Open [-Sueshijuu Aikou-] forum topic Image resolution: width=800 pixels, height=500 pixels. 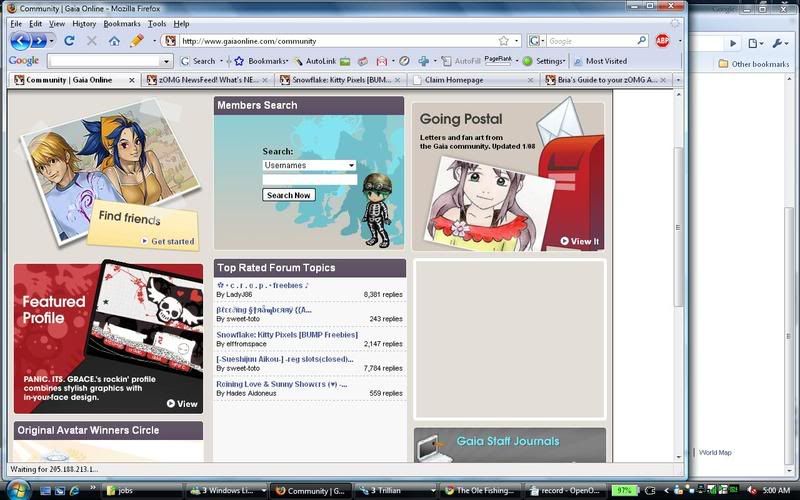(285, 359)
